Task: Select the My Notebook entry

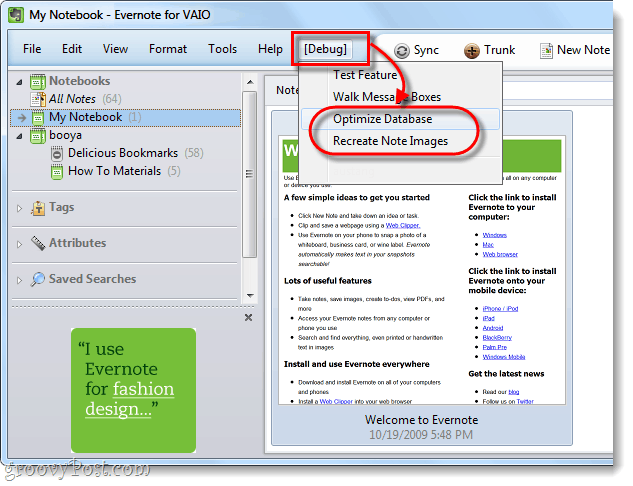Action: pyautogui.click(x=126, y=117)
